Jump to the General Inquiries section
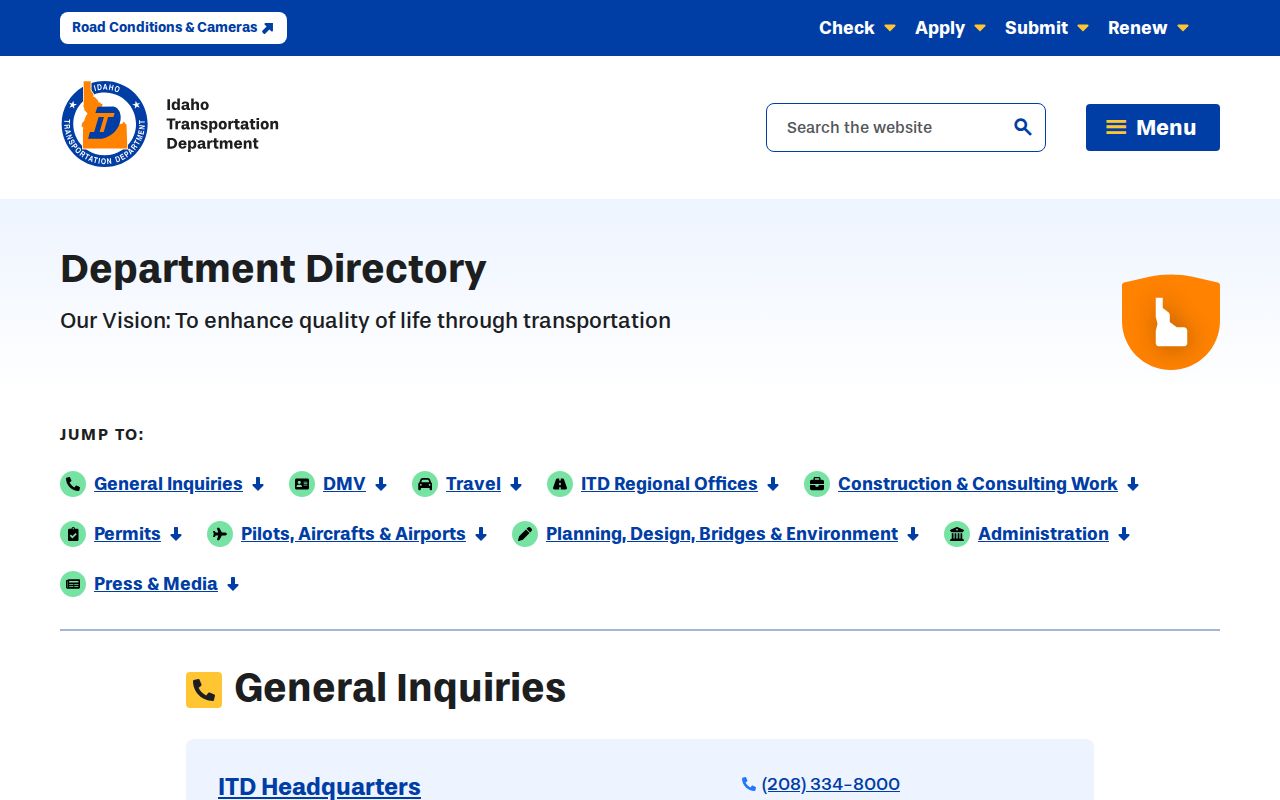This screenshot has height=800, width=1280. [x=168, y=484]
